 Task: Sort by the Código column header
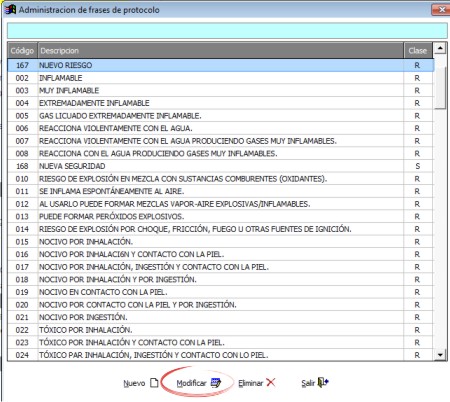click(x=22, y=51)
